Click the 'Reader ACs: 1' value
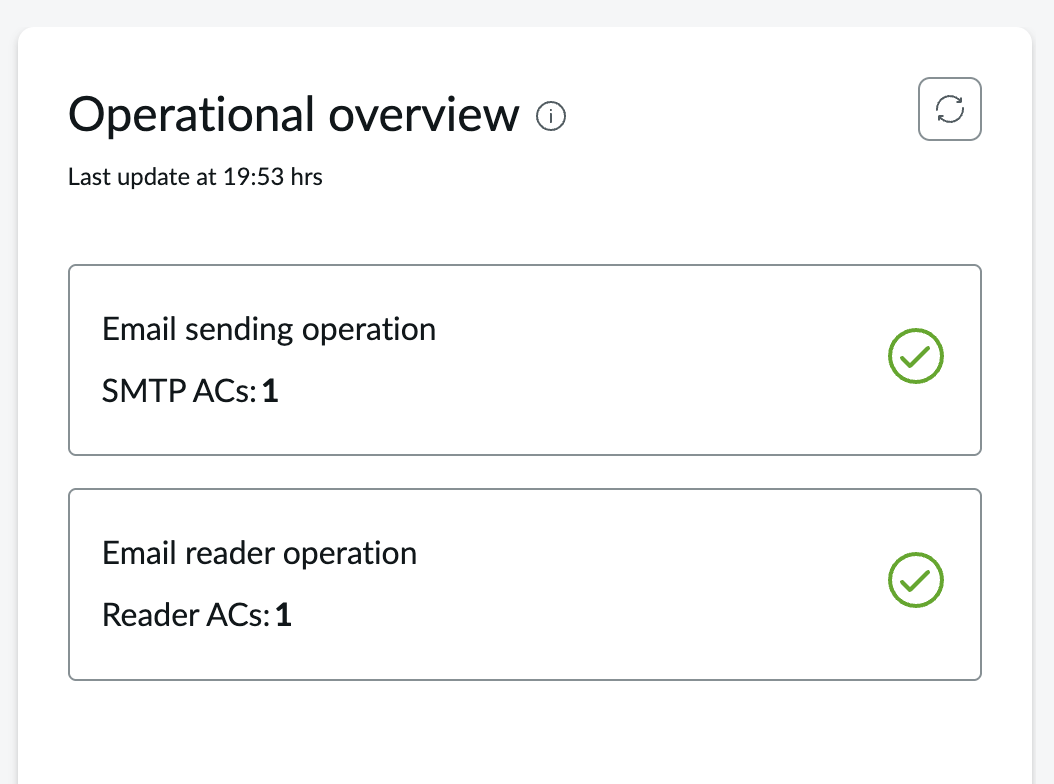This screenshot has height=784, width=1054. (197, 615)
